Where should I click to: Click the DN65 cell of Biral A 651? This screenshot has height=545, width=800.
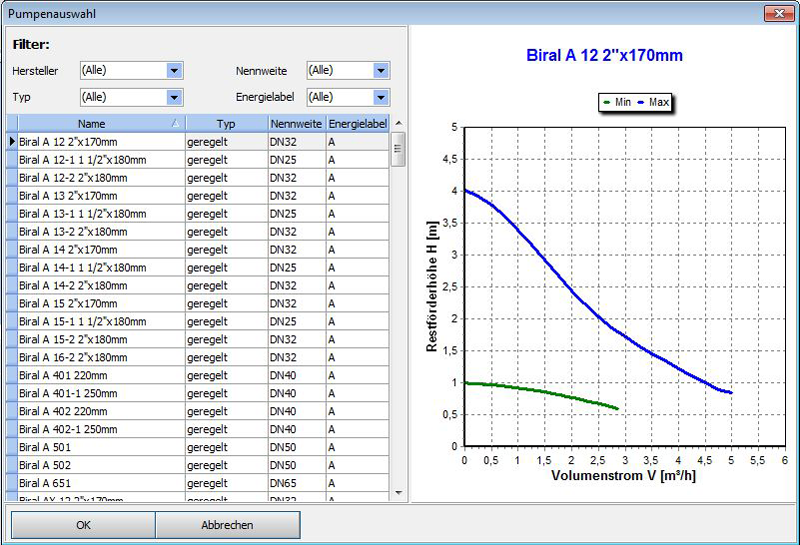[297, 483]
